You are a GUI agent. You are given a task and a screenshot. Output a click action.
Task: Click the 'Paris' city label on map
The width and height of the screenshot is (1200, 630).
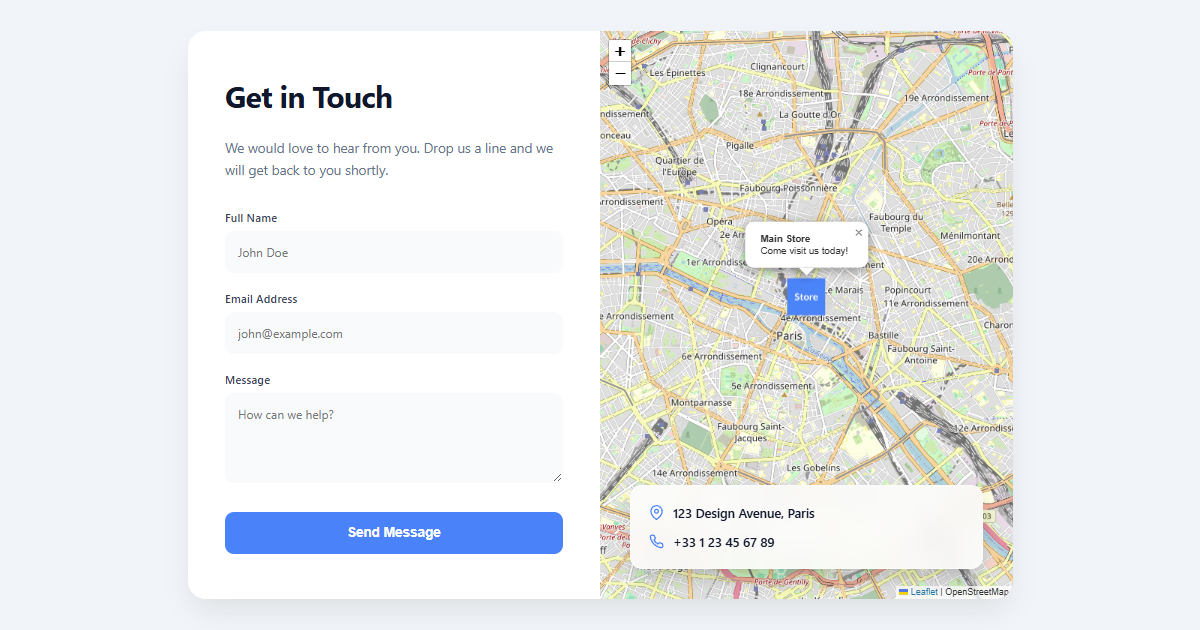[x=789, y=336]
